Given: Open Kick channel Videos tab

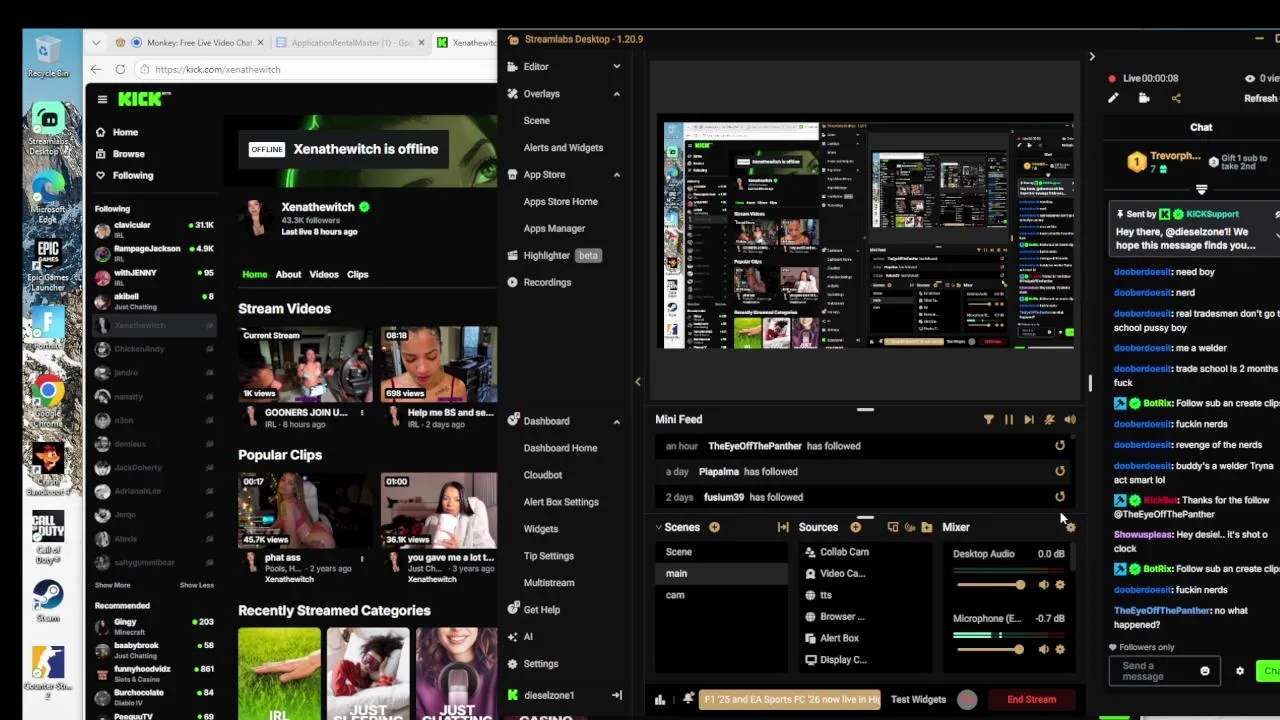Looking at the screenshot, I should 323,274.
